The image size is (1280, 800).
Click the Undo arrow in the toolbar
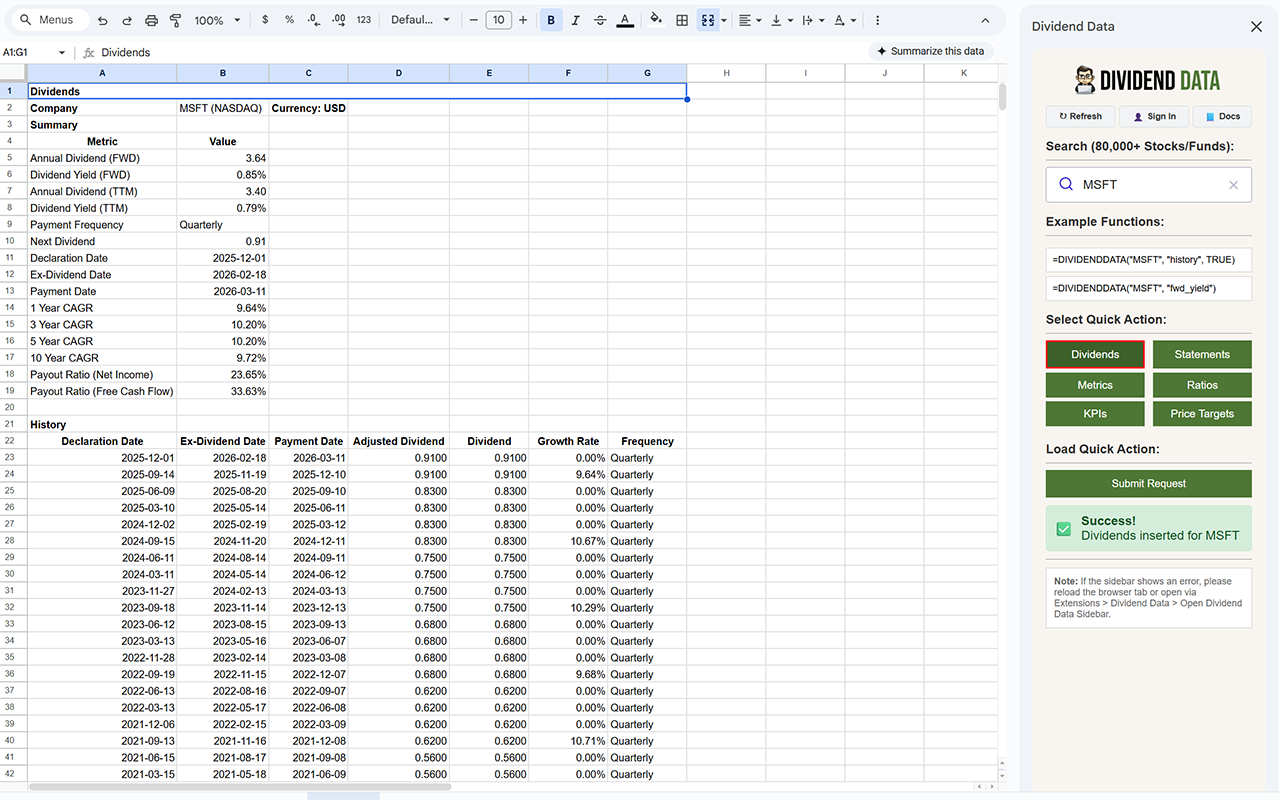point(102,20)
